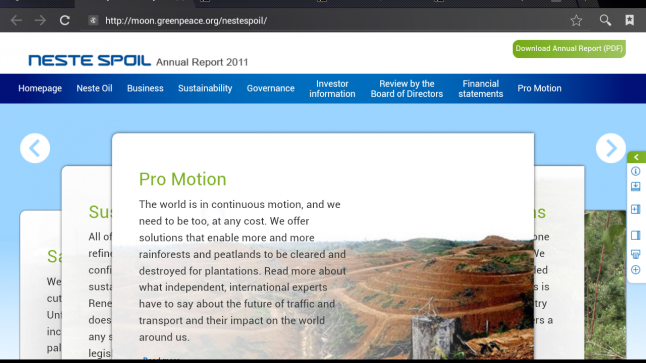Open the Sustainability menu item
Screen dimensions: 646x363
(205, 88)
